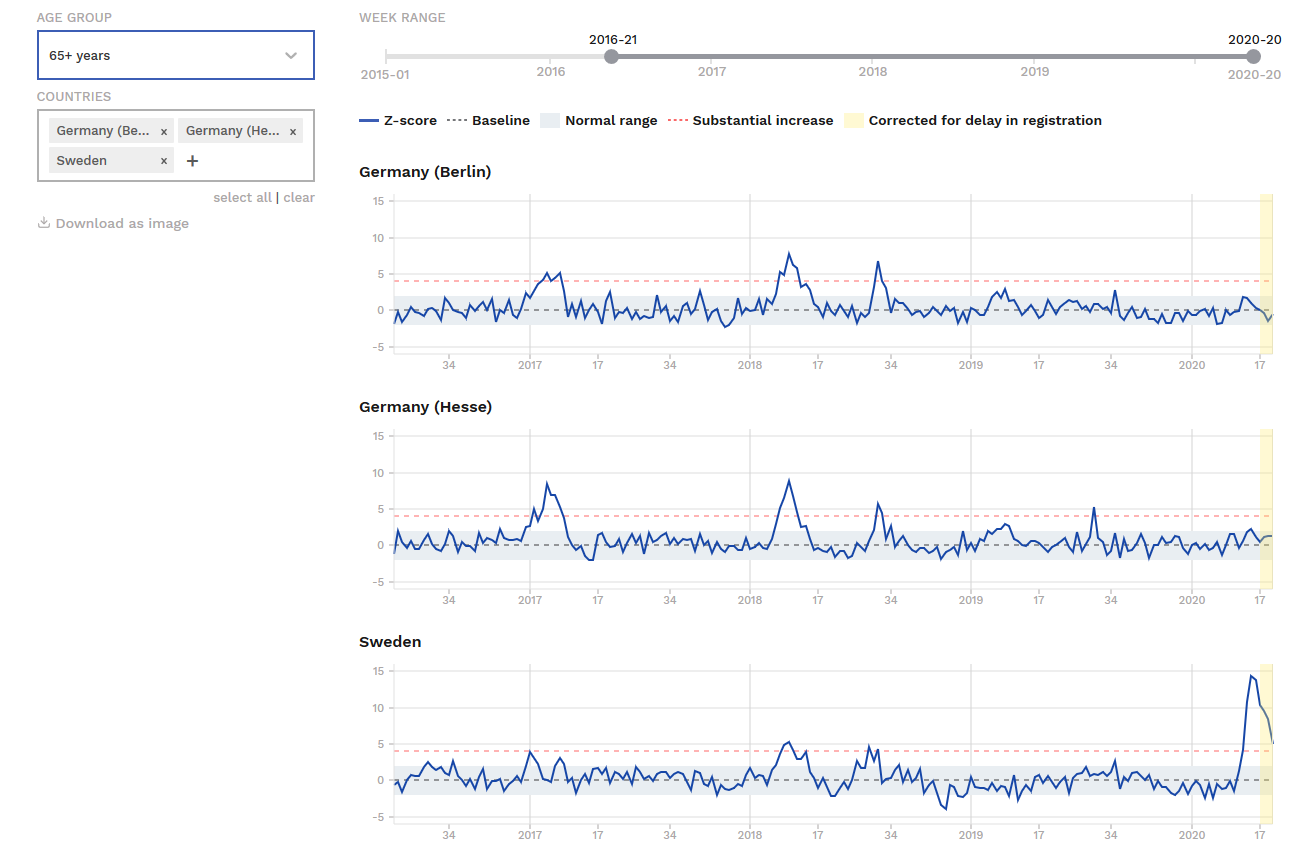Click the download icon beside Download as image

(44, 223)
